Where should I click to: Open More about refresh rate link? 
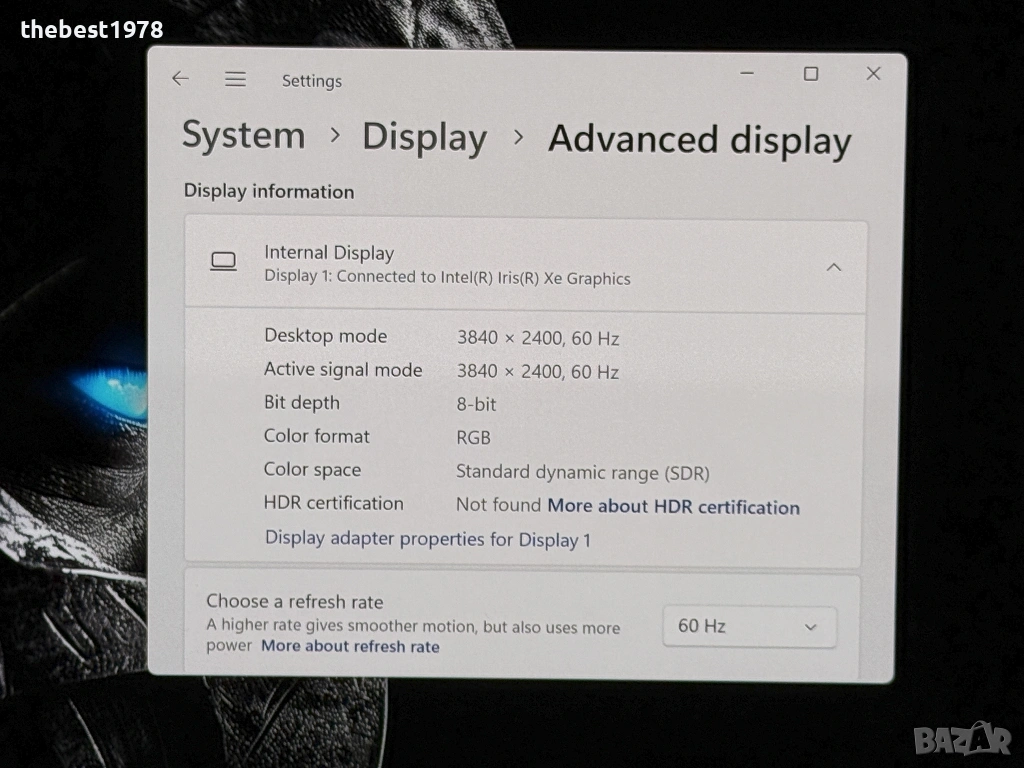[x=350, y=647]
